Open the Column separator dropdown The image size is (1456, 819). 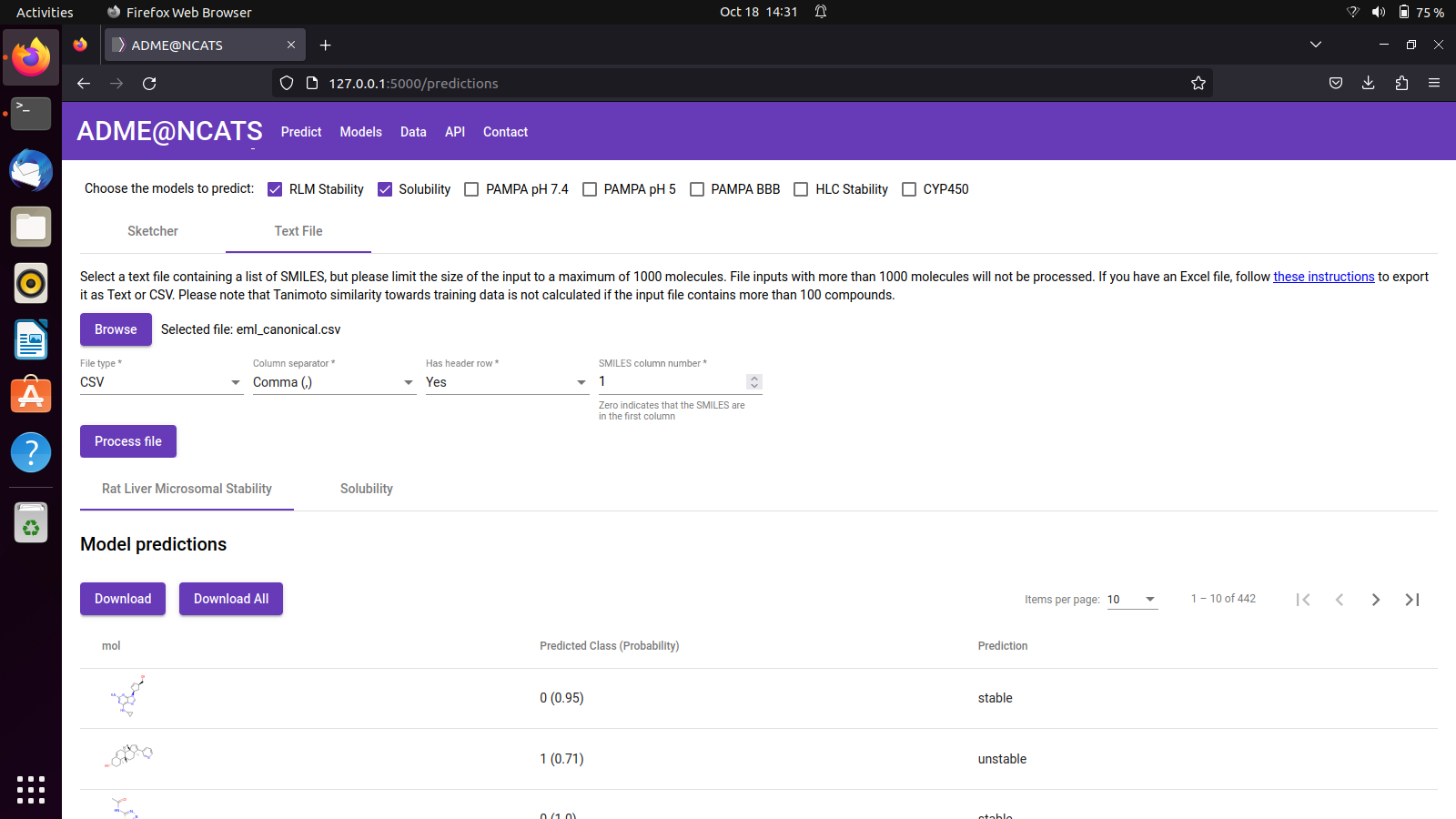(408, 382)
